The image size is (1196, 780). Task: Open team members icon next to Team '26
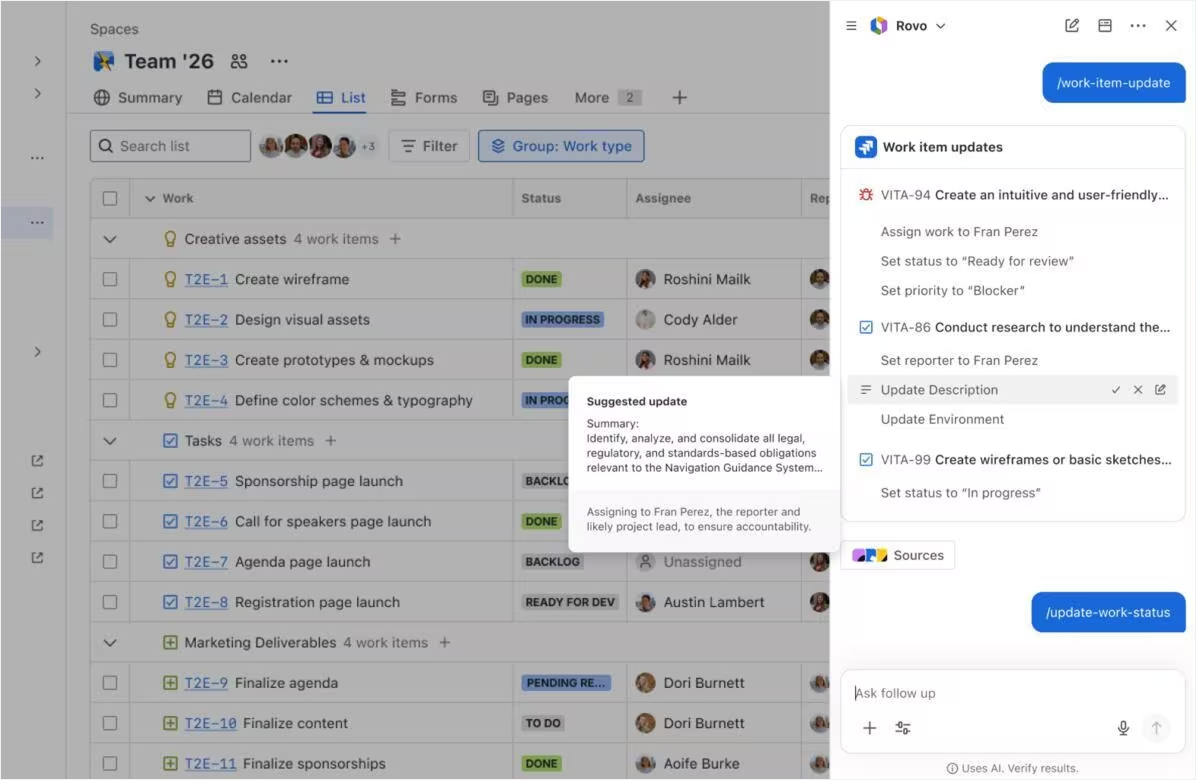(x=239, y=61)
